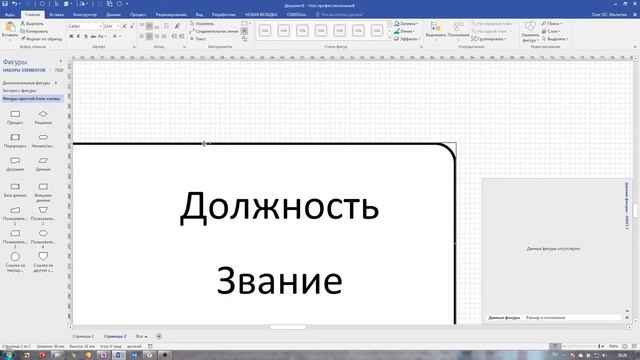The width and height of the screenshot is (640, 360).
Task: Click the Paste (Вставить) clipboard icon
Action: [x=9, y=27]
